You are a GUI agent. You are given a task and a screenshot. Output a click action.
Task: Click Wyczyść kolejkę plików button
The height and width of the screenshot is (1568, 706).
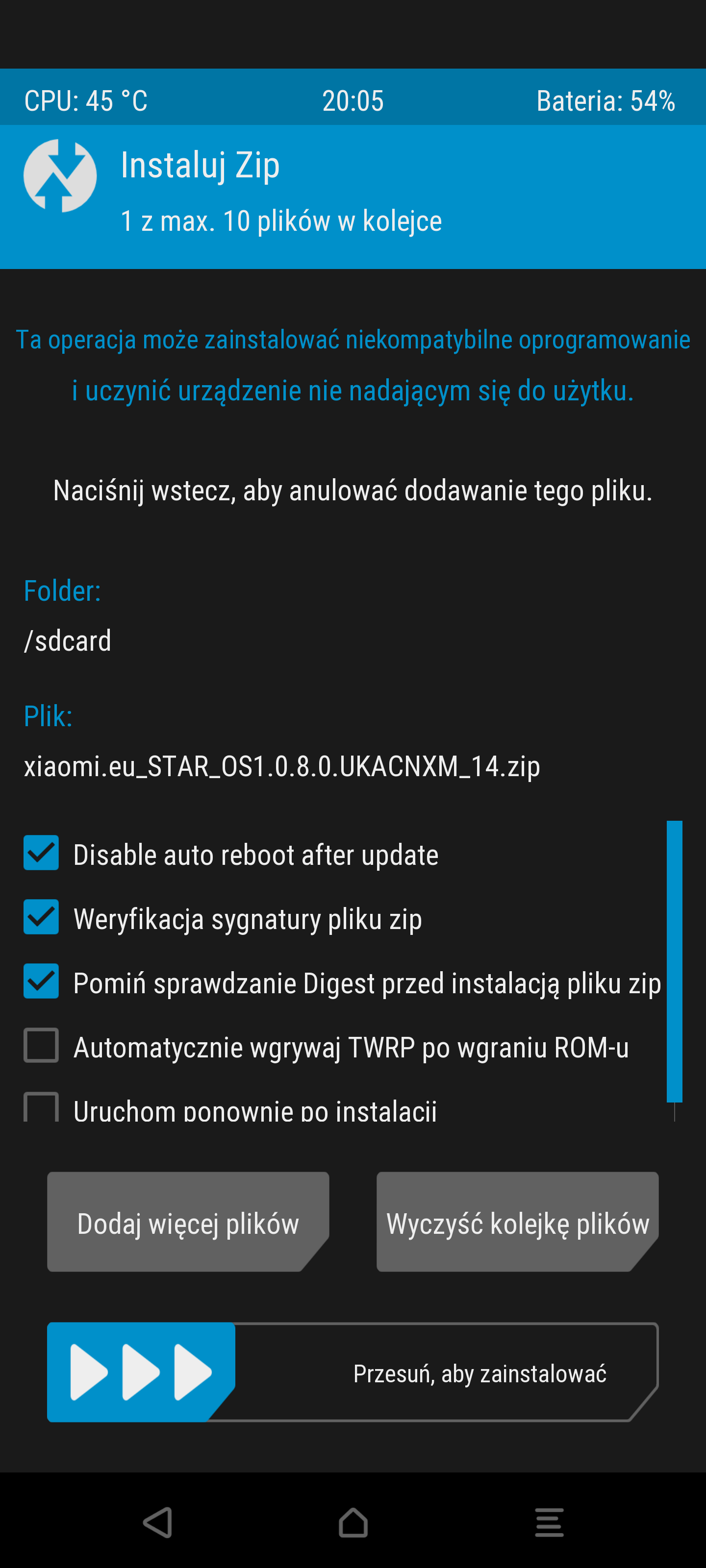(518, 1222)
